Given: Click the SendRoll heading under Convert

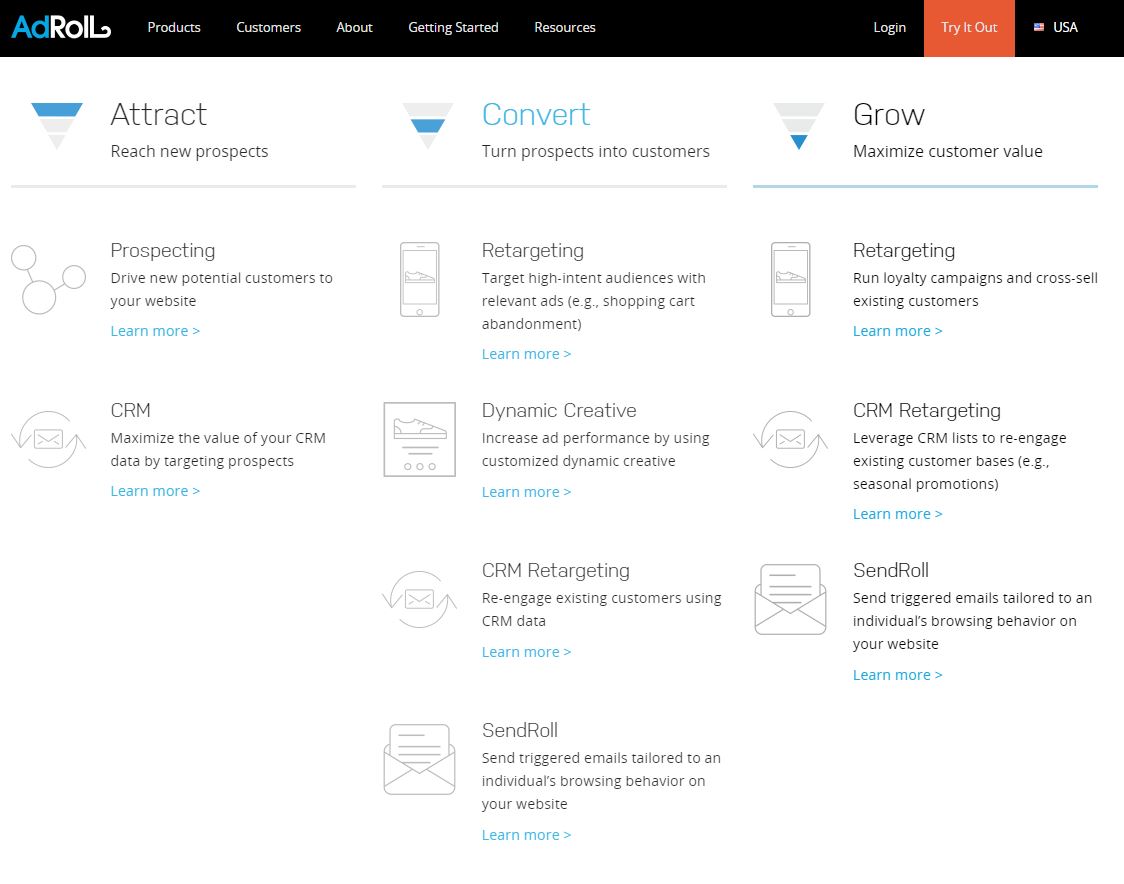Looking at the screenshot, I should [x=519, y=731].
